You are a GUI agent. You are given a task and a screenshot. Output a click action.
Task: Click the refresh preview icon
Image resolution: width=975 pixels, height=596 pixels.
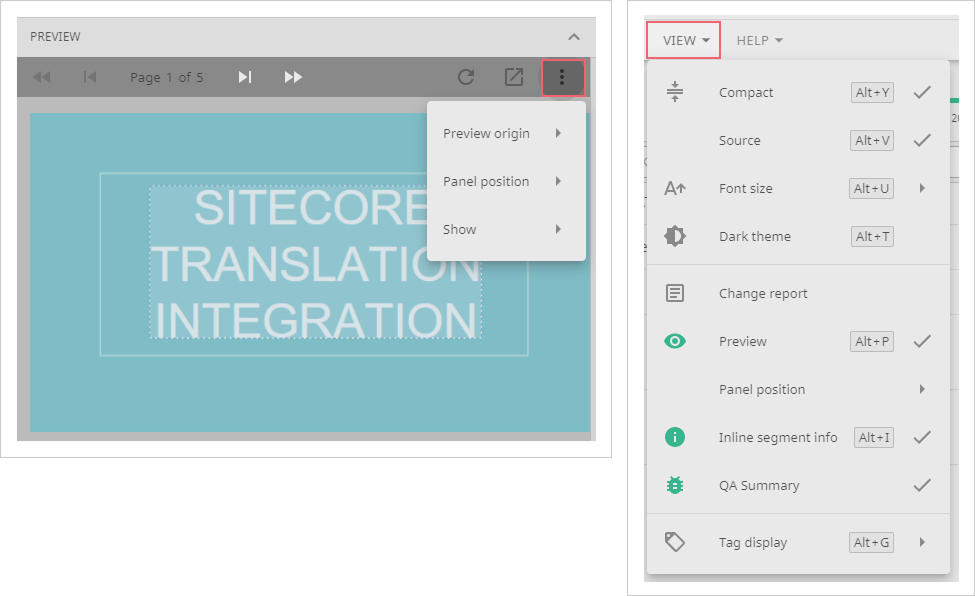[x=465, y=77]
